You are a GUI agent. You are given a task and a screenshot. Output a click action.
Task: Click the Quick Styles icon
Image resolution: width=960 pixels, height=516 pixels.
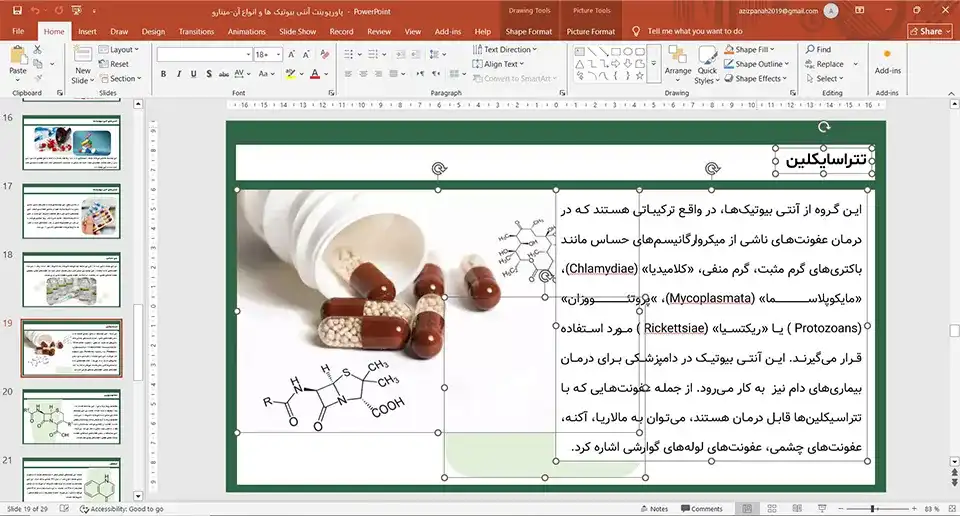click(707, 56)
